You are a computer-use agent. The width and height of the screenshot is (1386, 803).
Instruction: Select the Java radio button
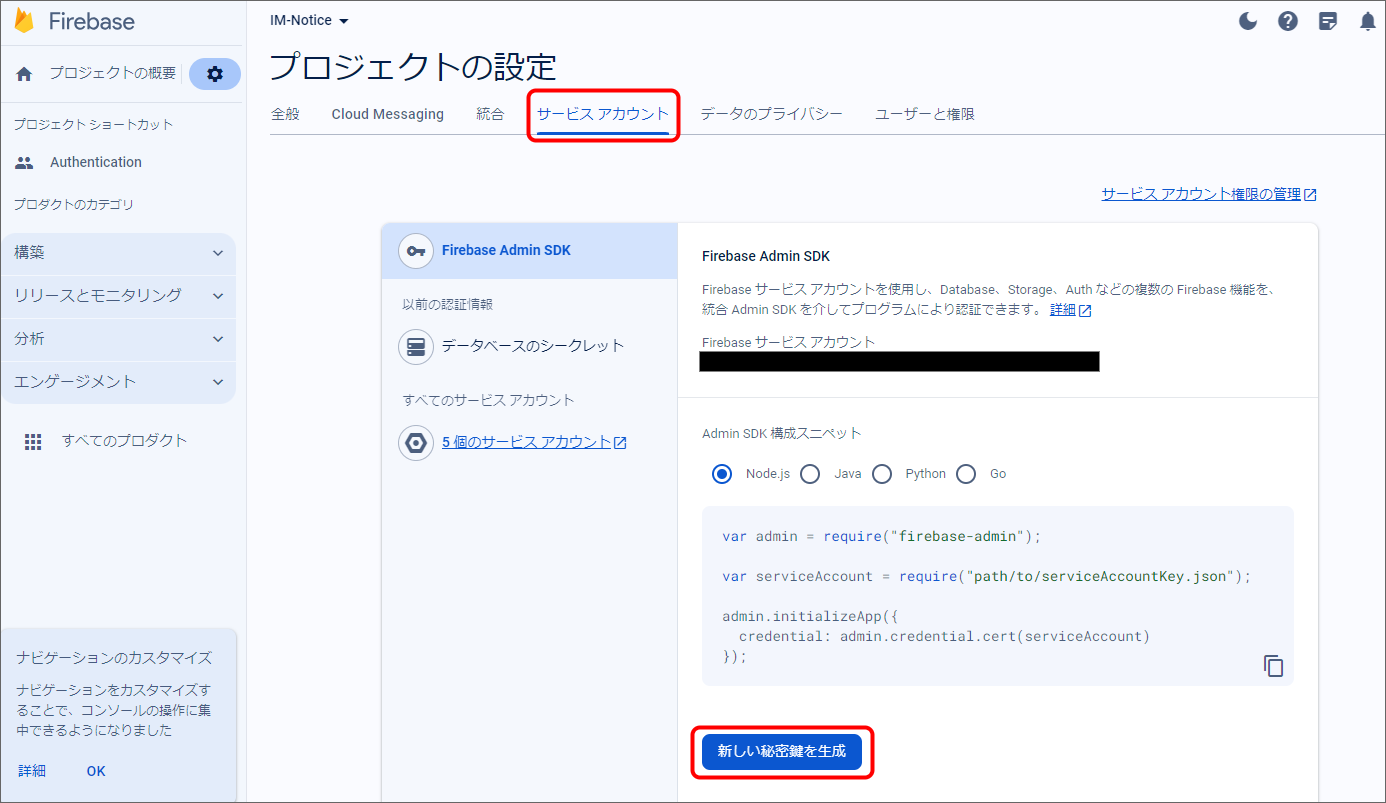tap(810, 474)
